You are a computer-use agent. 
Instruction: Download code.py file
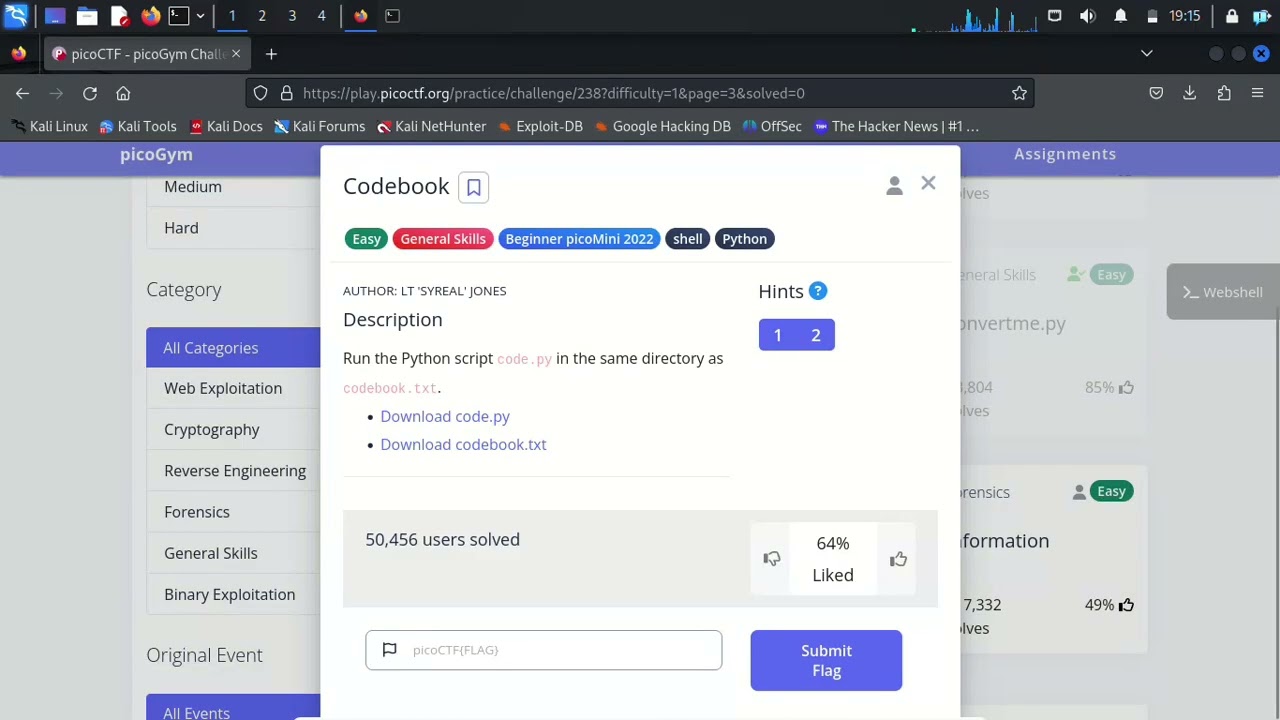tap(445, 416)
